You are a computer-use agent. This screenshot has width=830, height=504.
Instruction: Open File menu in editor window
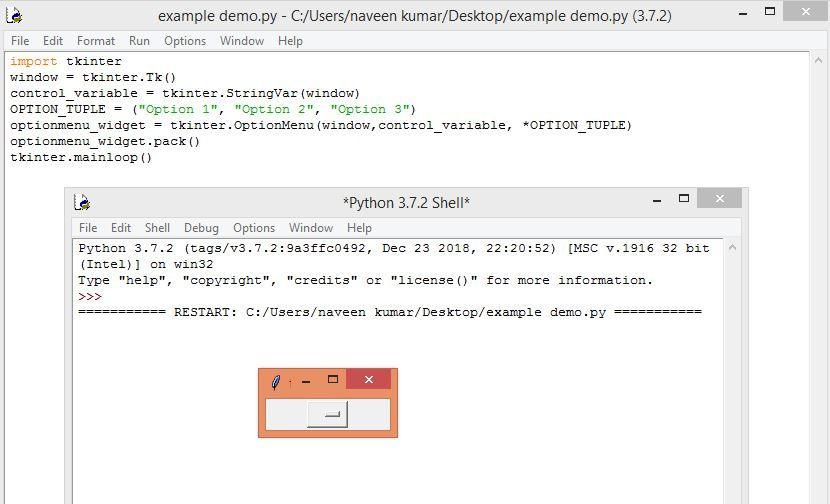coord(20,41)
